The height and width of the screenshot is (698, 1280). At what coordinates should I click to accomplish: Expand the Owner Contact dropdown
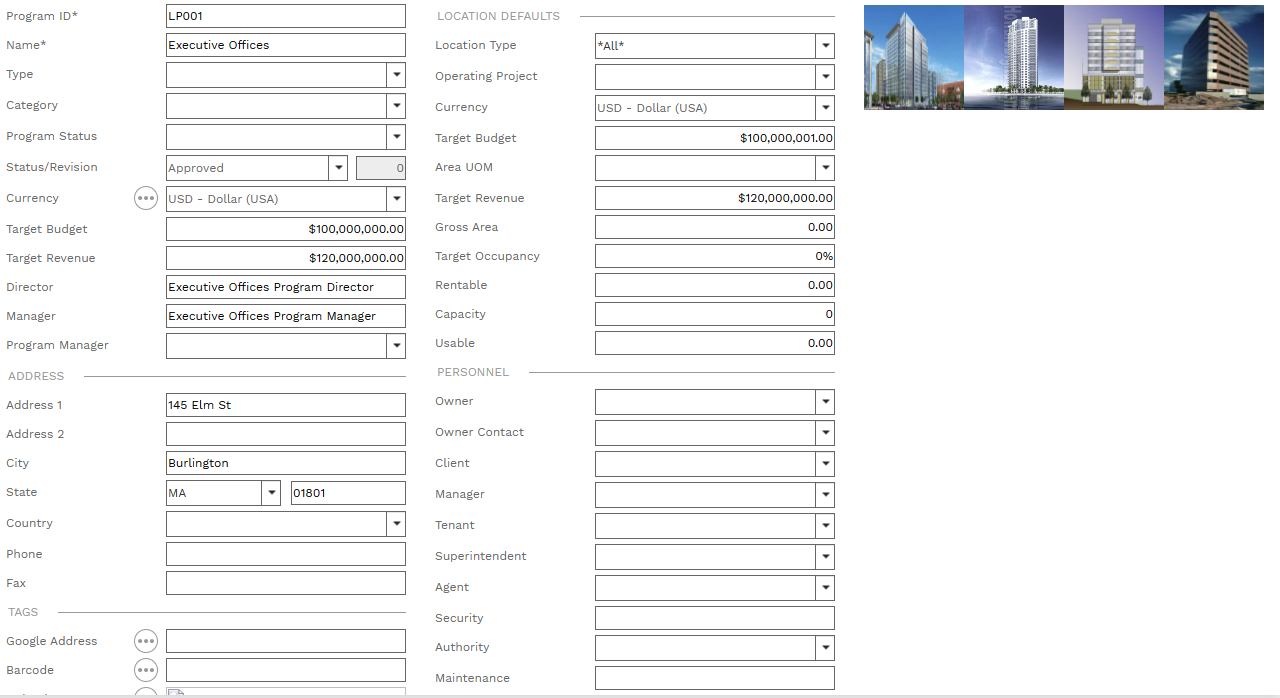(825, 433)
